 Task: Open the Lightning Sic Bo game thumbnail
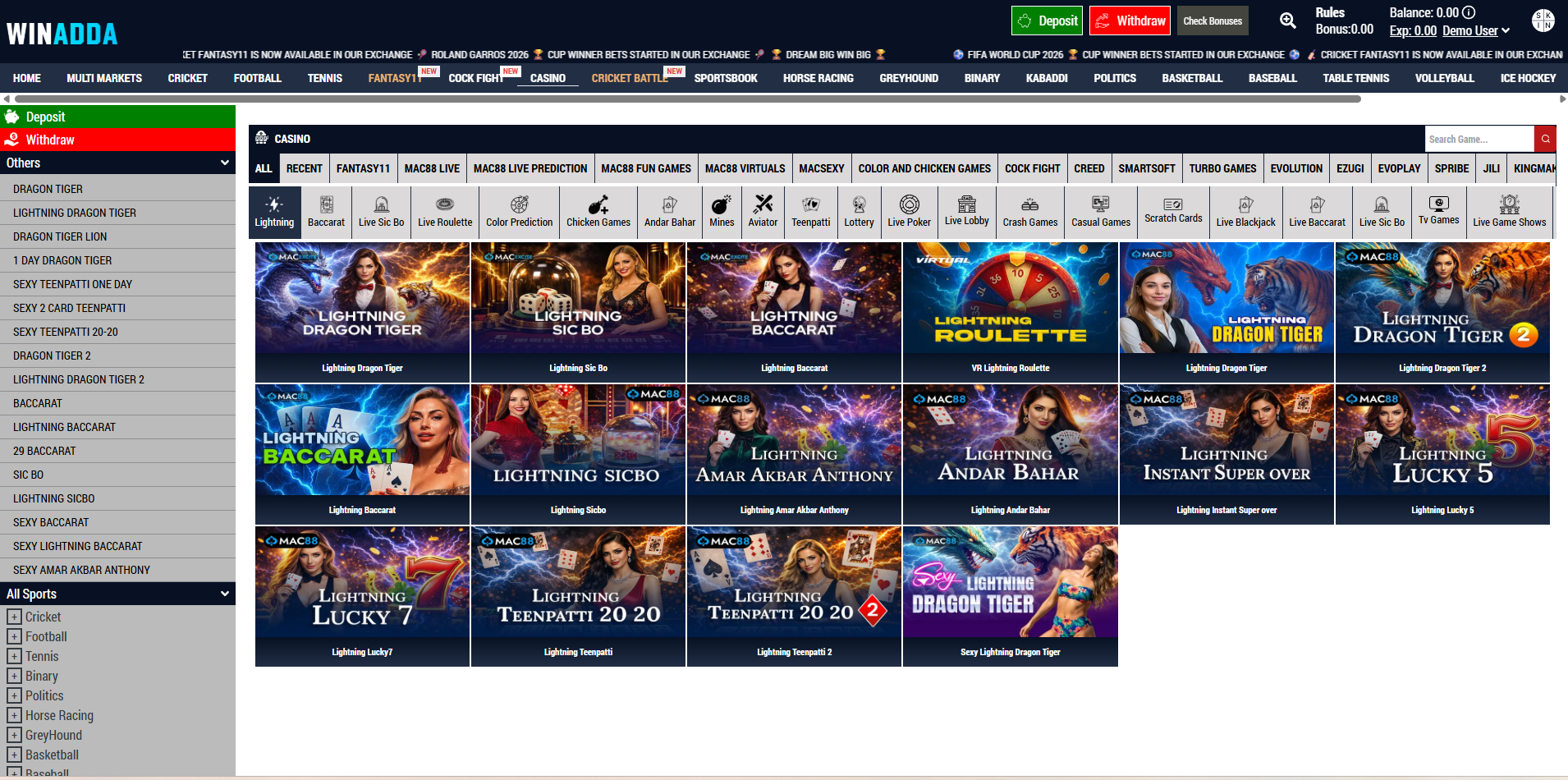[578, 312]
